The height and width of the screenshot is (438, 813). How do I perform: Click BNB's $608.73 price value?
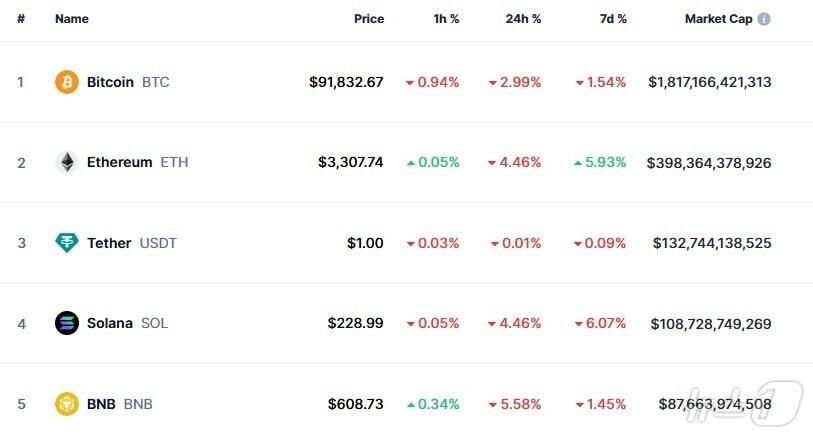point(355,404)
